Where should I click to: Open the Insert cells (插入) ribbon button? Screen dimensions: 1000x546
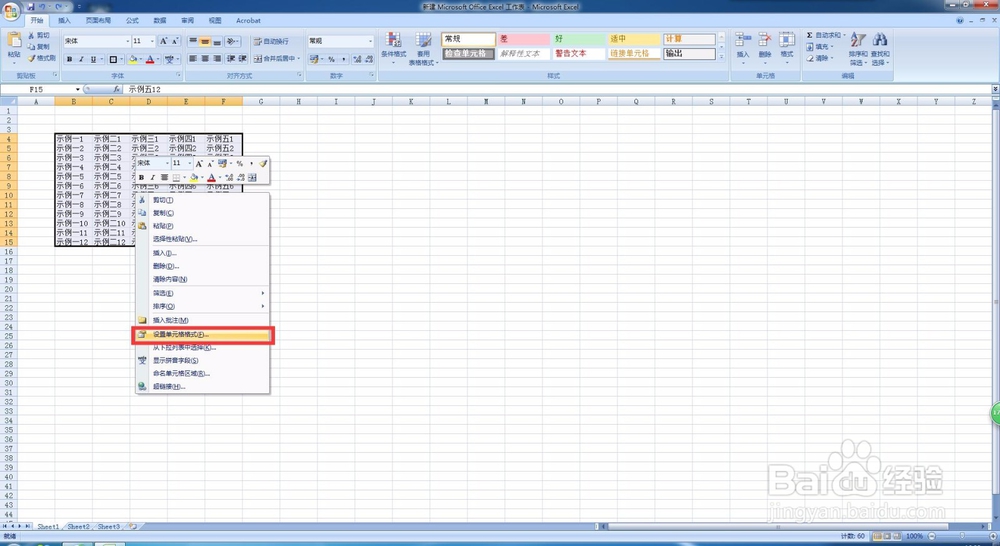[743, 46]
